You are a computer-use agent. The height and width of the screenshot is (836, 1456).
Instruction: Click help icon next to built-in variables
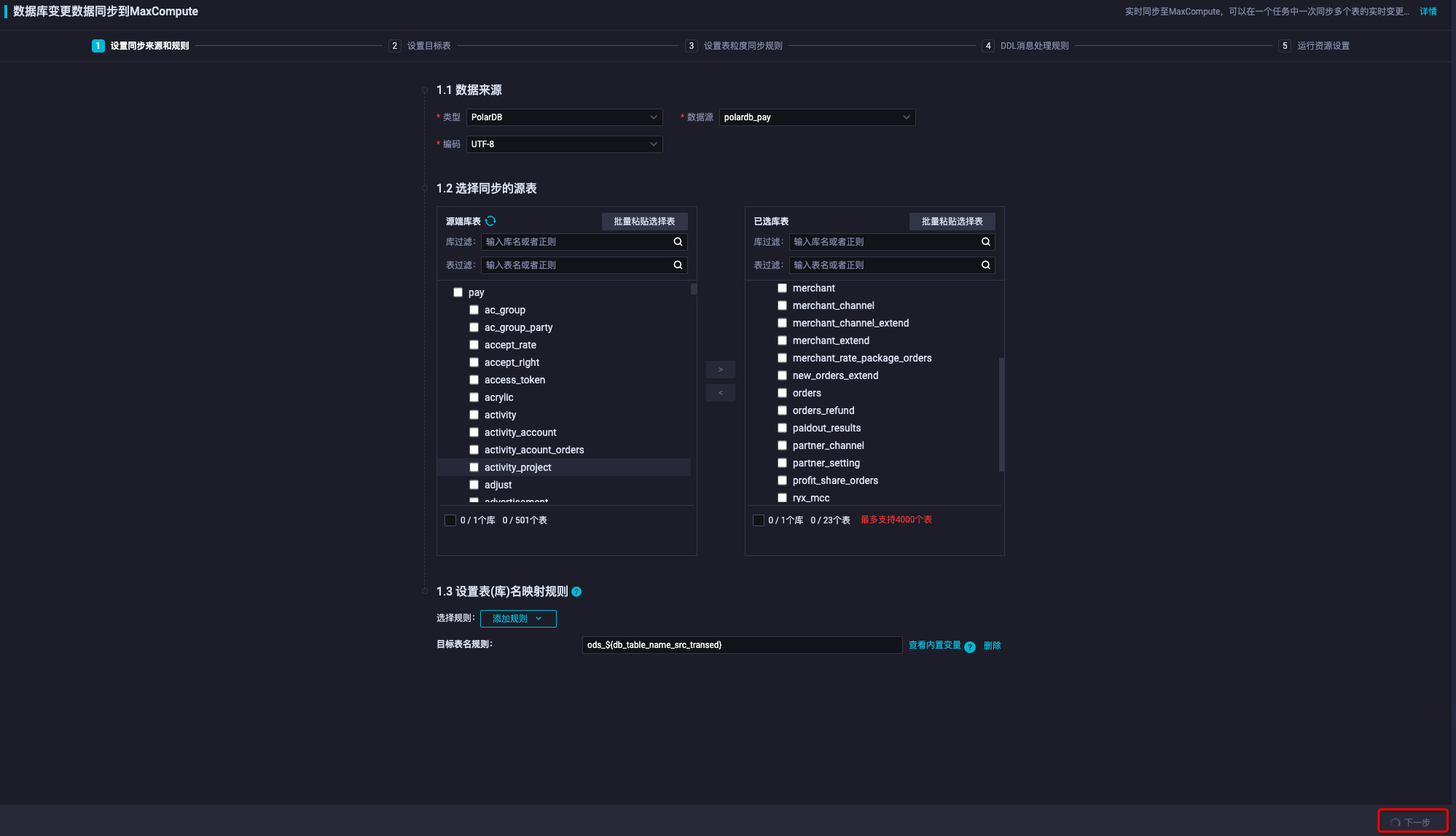pyautogui.click(x=970, y=646)
